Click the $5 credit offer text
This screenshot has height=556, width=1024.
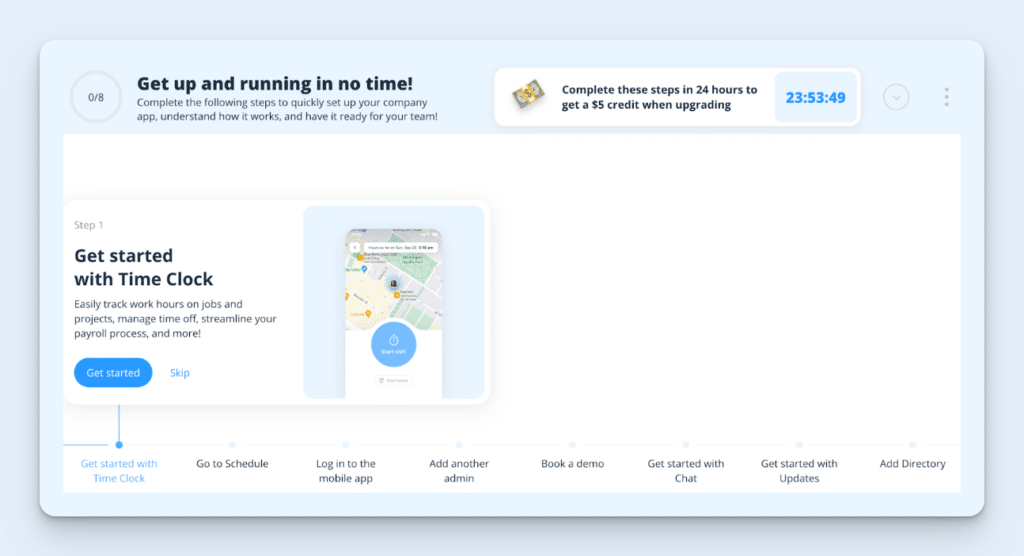[x=660, y=97]
